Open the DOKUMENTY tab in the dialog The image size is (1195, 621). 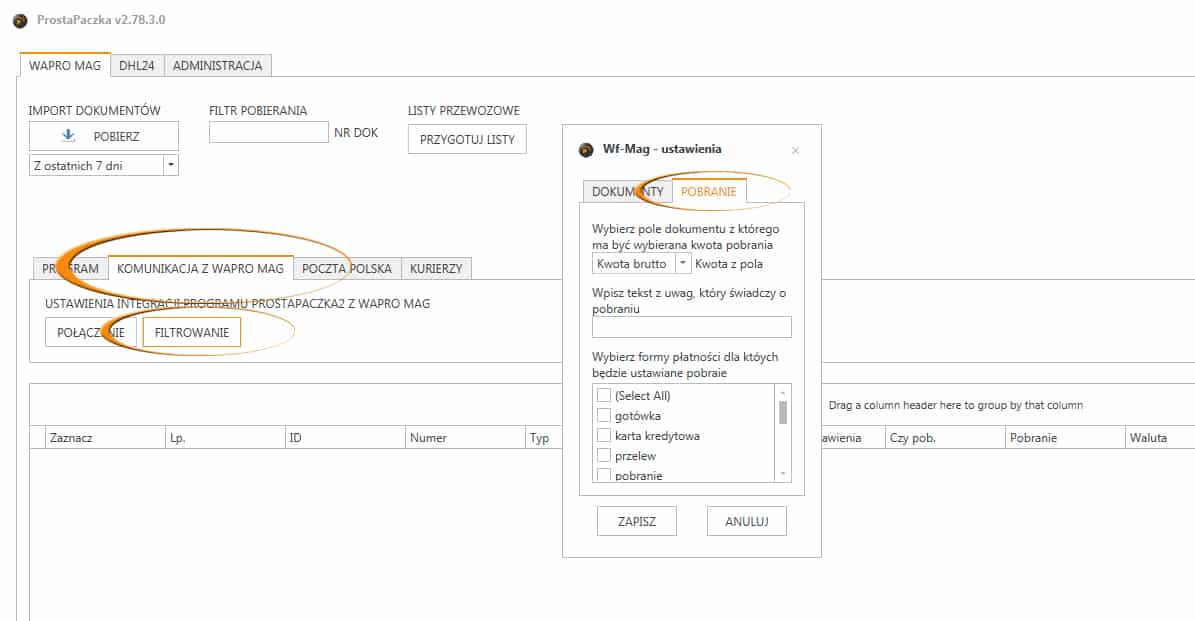point(627,192)
